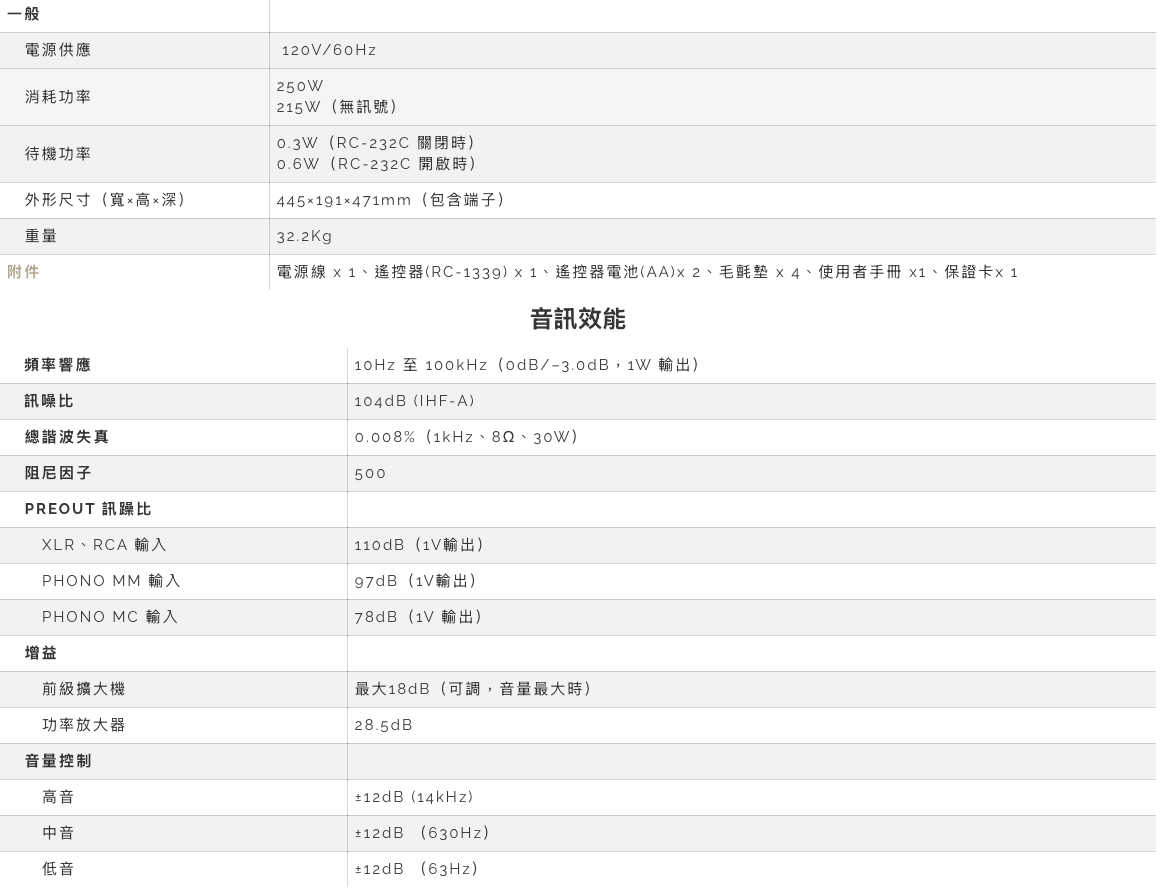Click the 一般 section header
Screen dimensions: 1164x890
tap(22, 14)
